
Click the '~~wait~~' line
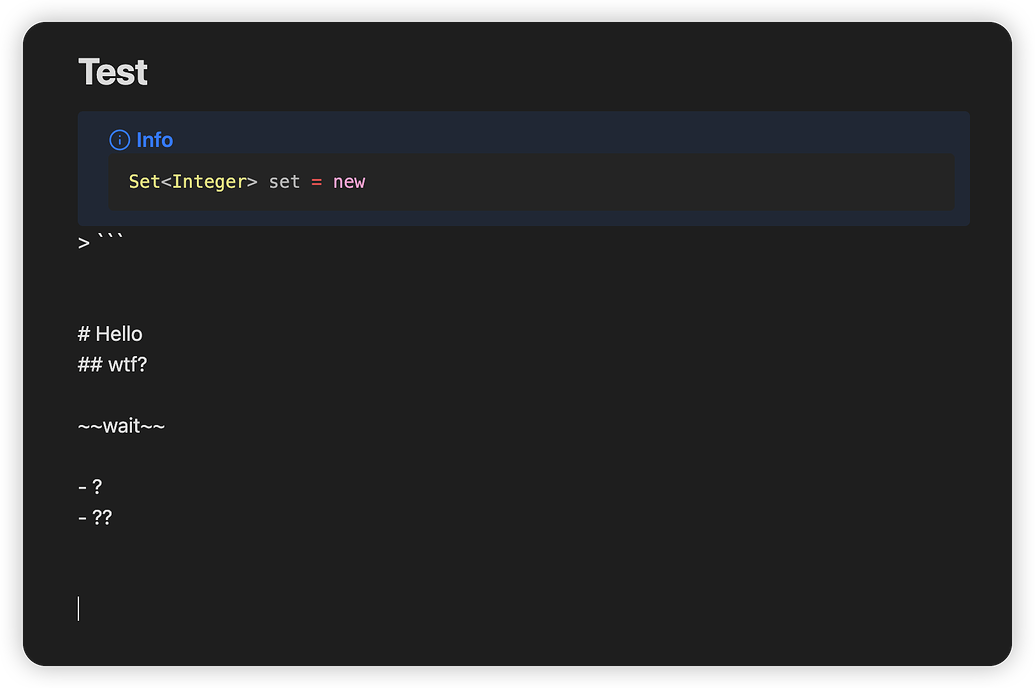[x=121, y=426]
